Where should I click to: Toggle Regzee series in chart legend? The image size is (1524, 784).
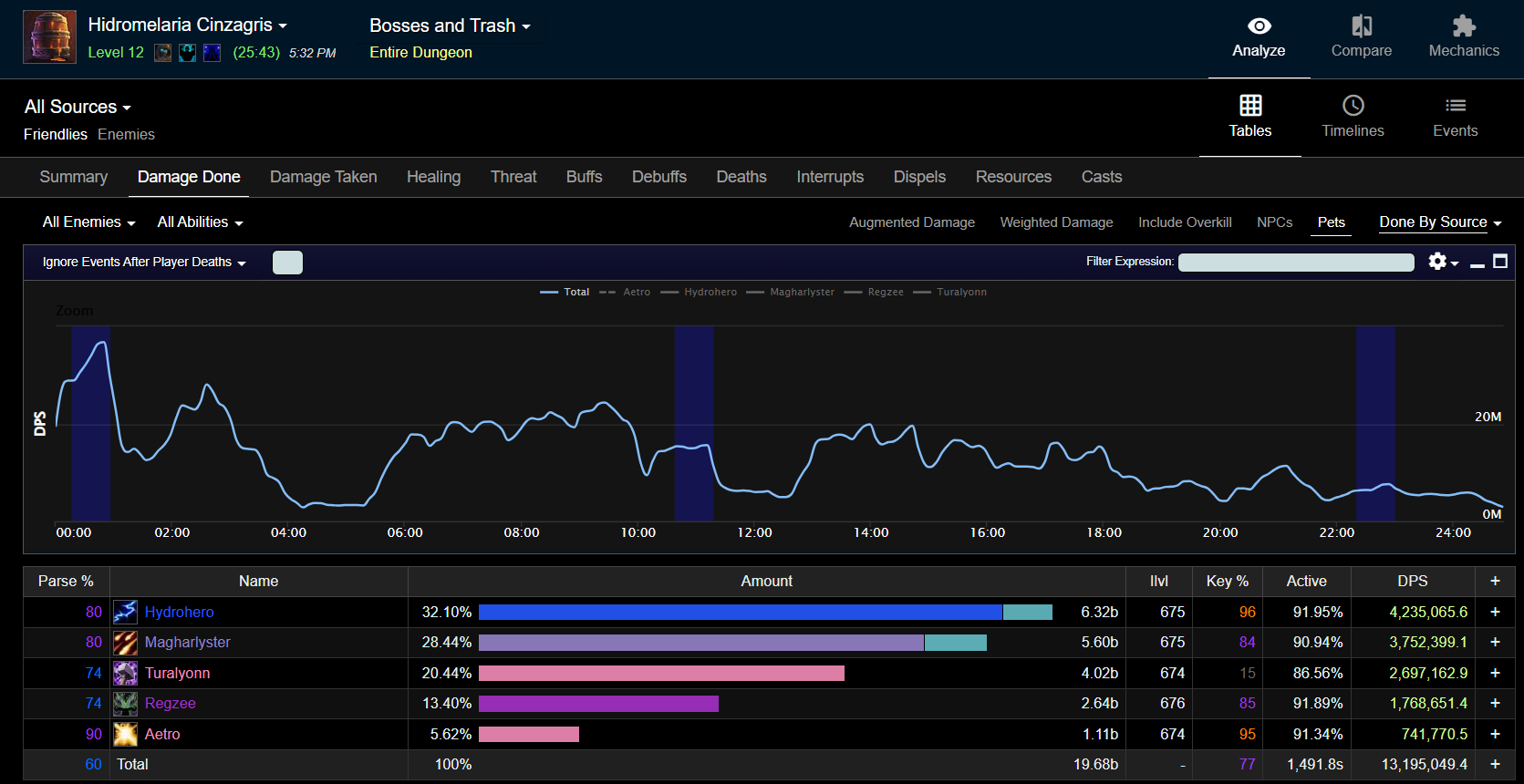tap(874, 292)
